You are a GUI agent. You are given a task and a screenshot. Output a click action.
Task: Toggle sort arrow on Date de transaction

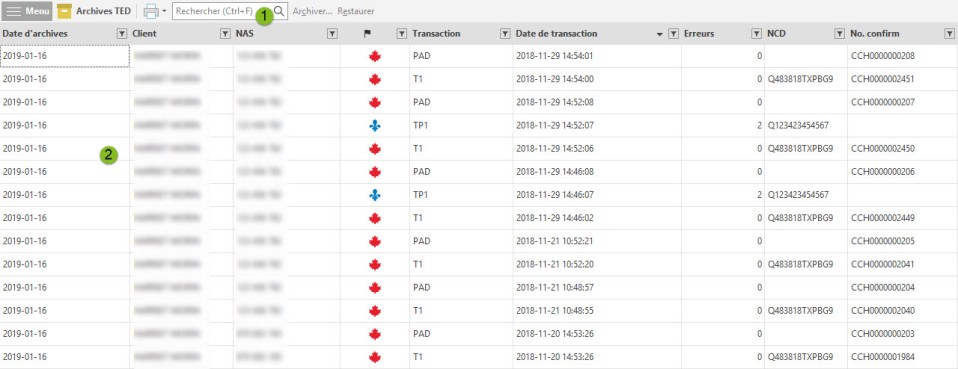[659, 35]
